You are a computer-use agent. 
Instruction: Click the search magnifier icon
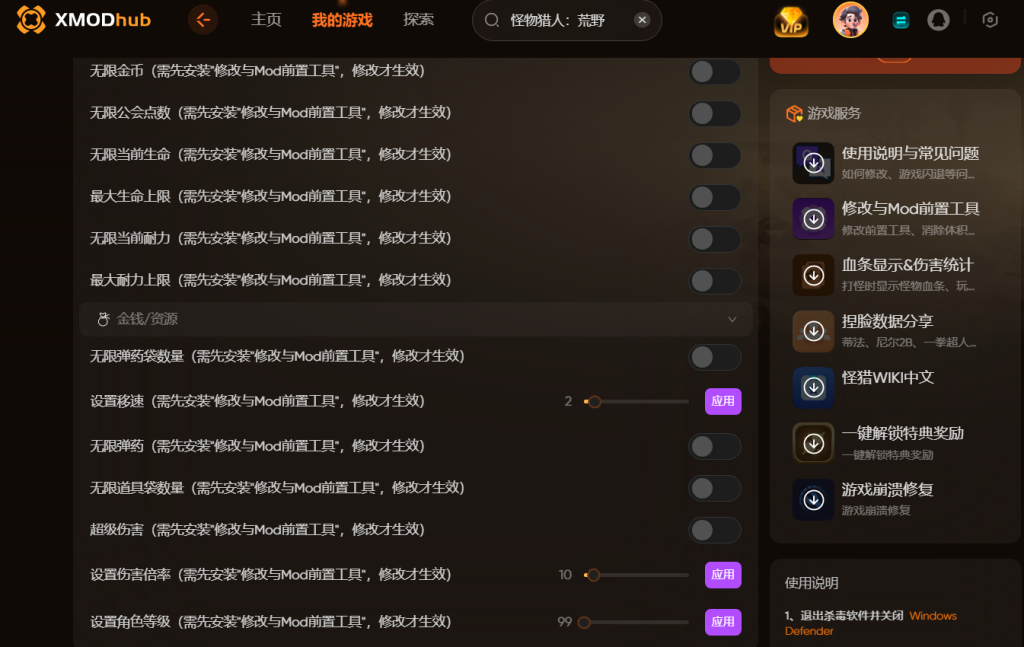[x=492, y=20]
